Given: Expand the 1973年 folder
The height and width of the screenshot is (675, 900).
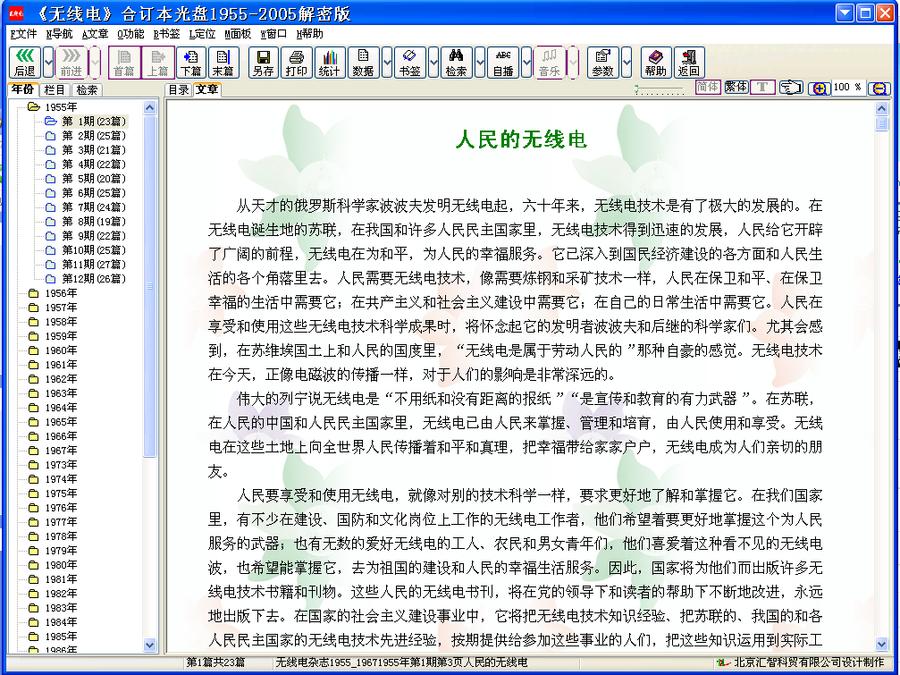Looking at the screenshot, I should (x=60, y=465).
